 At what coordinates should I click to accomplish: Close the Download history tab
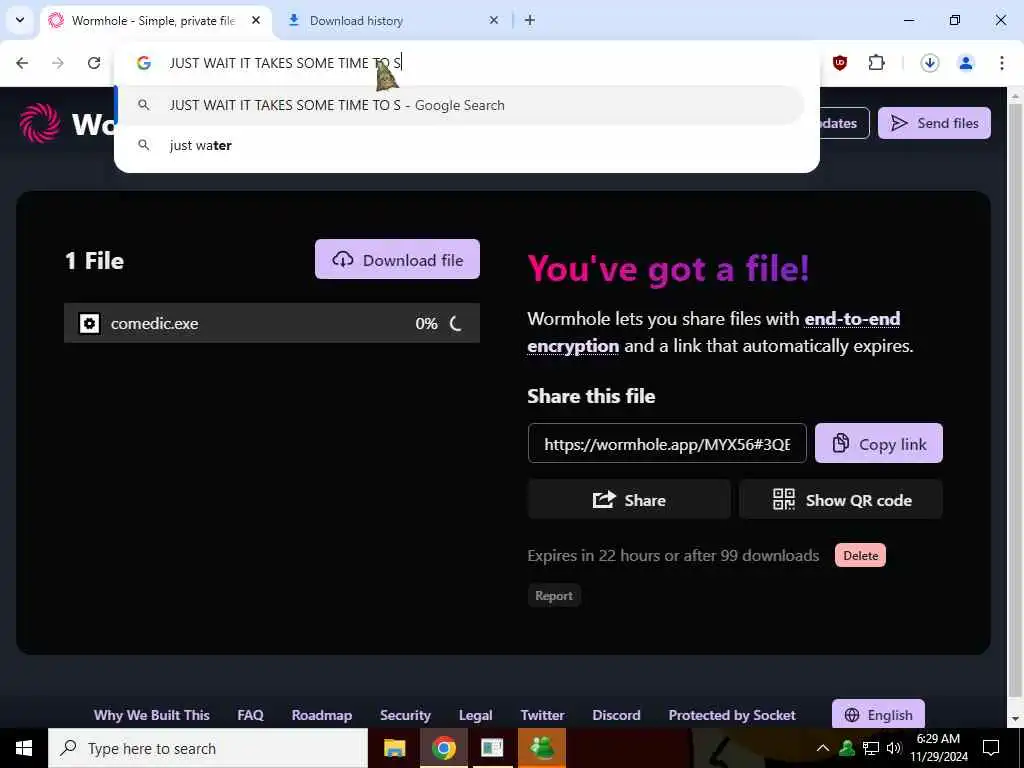pyautogui.click(x=494, y=20)
